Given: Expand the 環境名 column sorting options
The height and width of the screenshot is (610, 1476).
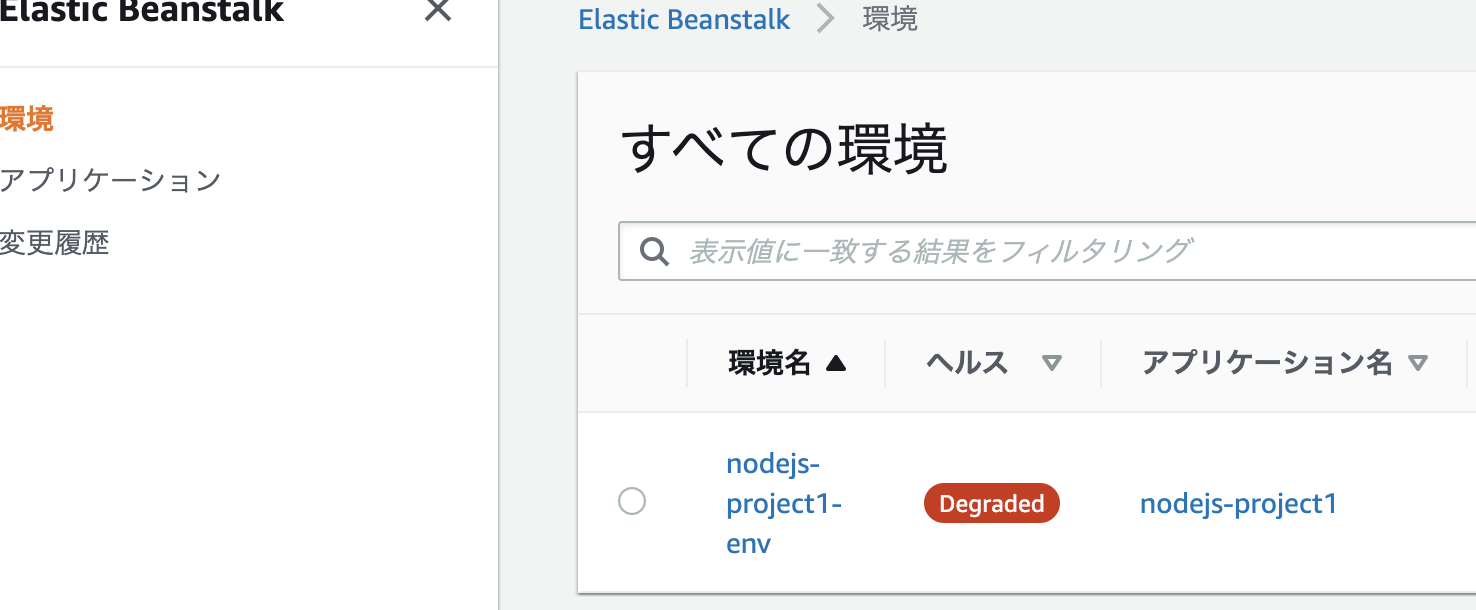Looking at the screenshot, I should click(x=838, y=362).
